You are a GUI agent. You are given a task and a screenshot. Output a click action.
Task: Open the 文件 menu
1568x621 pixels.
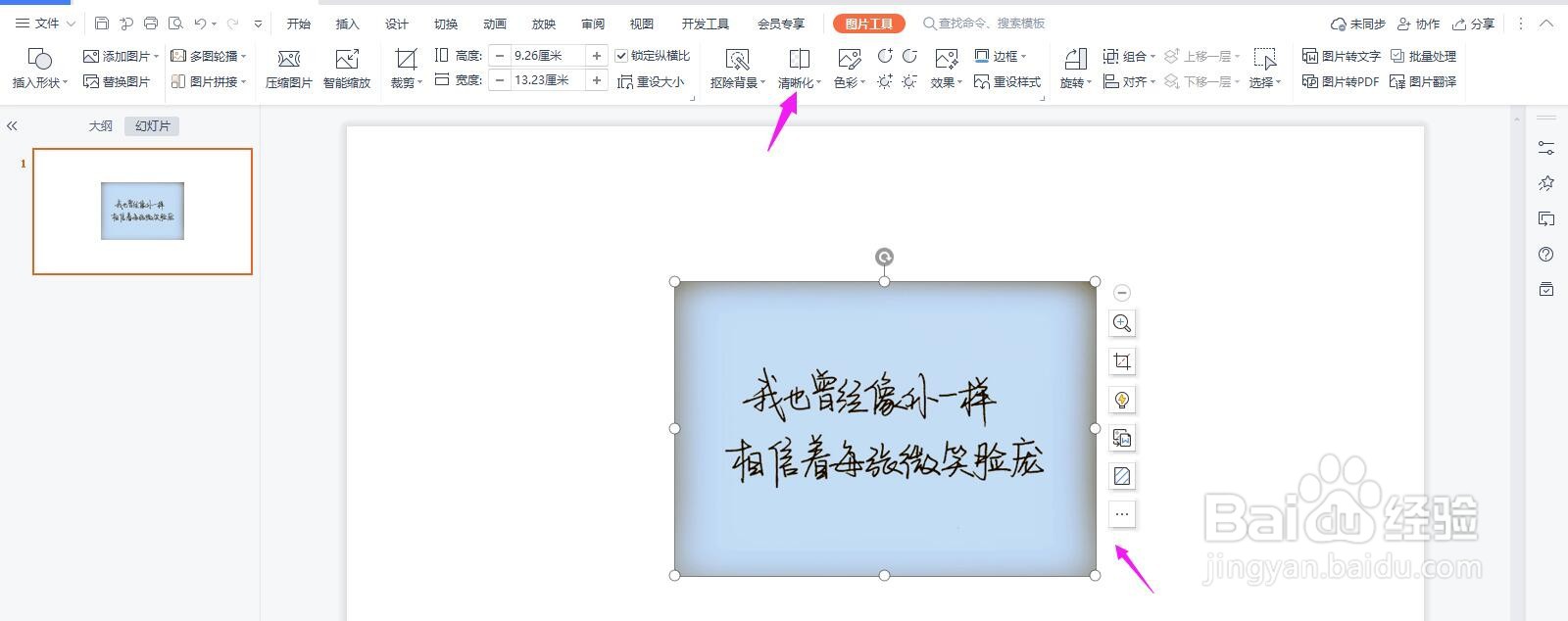pyautogui.click(x=44, y=23)
